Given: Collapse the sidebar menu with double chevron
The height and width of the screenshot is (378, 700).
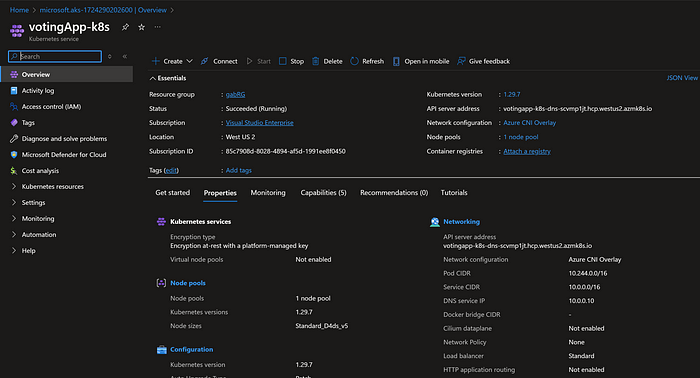Looking at the screenshot, I should point(125,56).
